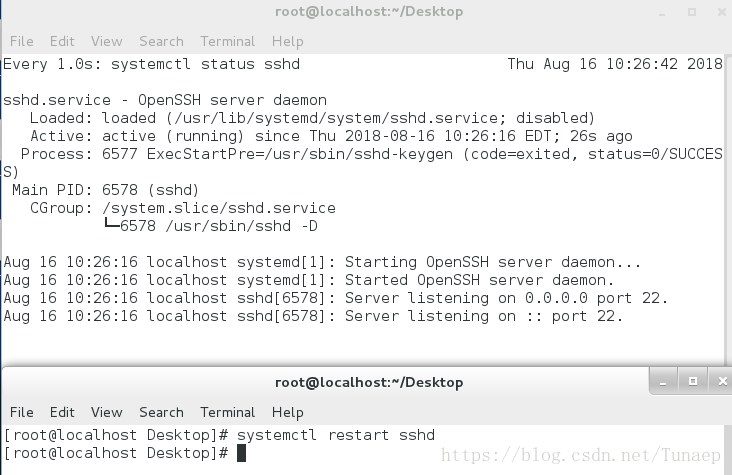Click 'Every 1.0s: systemctl status sshd' header
The width and height of the screenshot is (732, 475).
tap(151, 64)
